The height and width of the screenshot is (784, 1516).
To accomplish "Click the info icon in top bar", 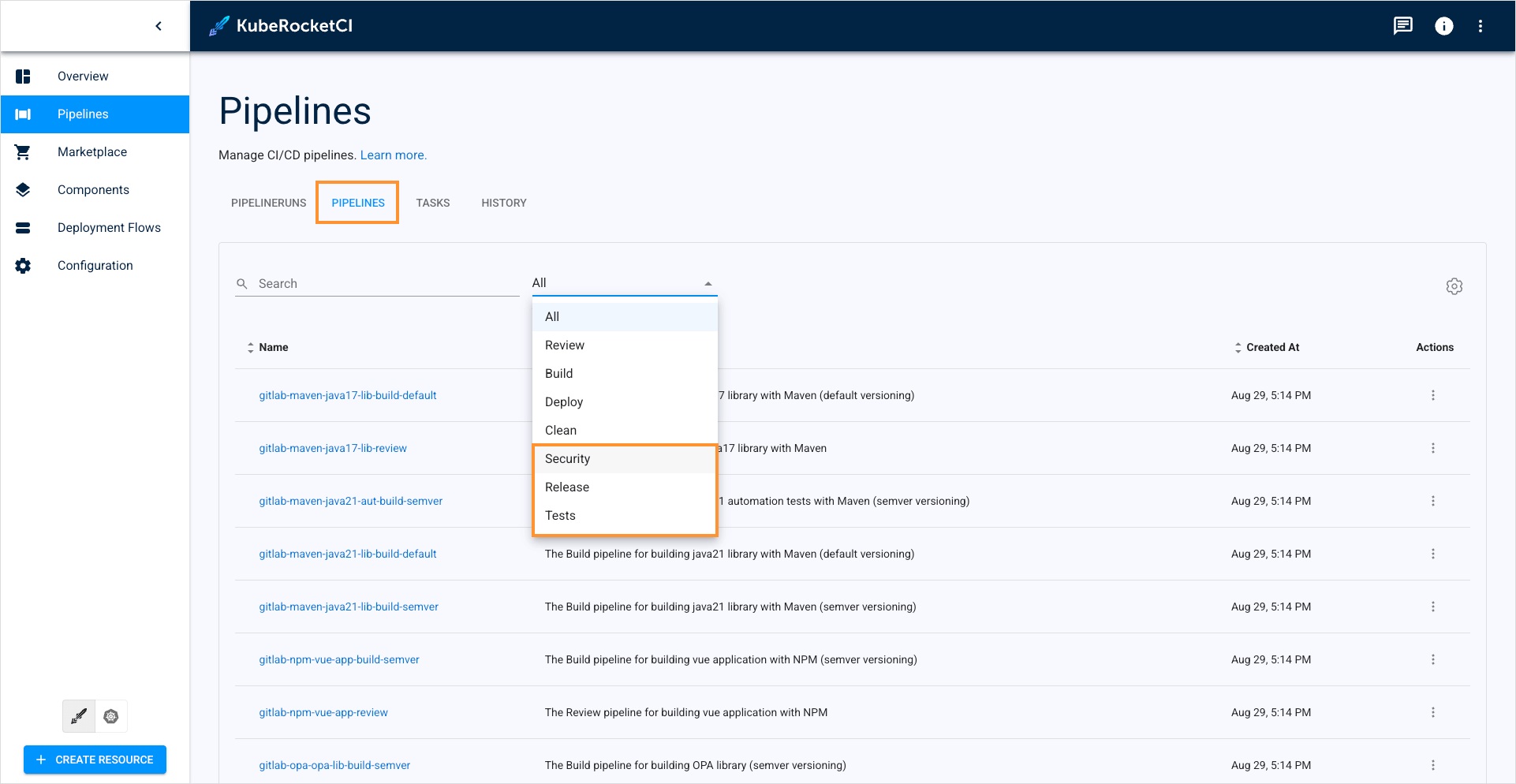I will pos(1443,26).
